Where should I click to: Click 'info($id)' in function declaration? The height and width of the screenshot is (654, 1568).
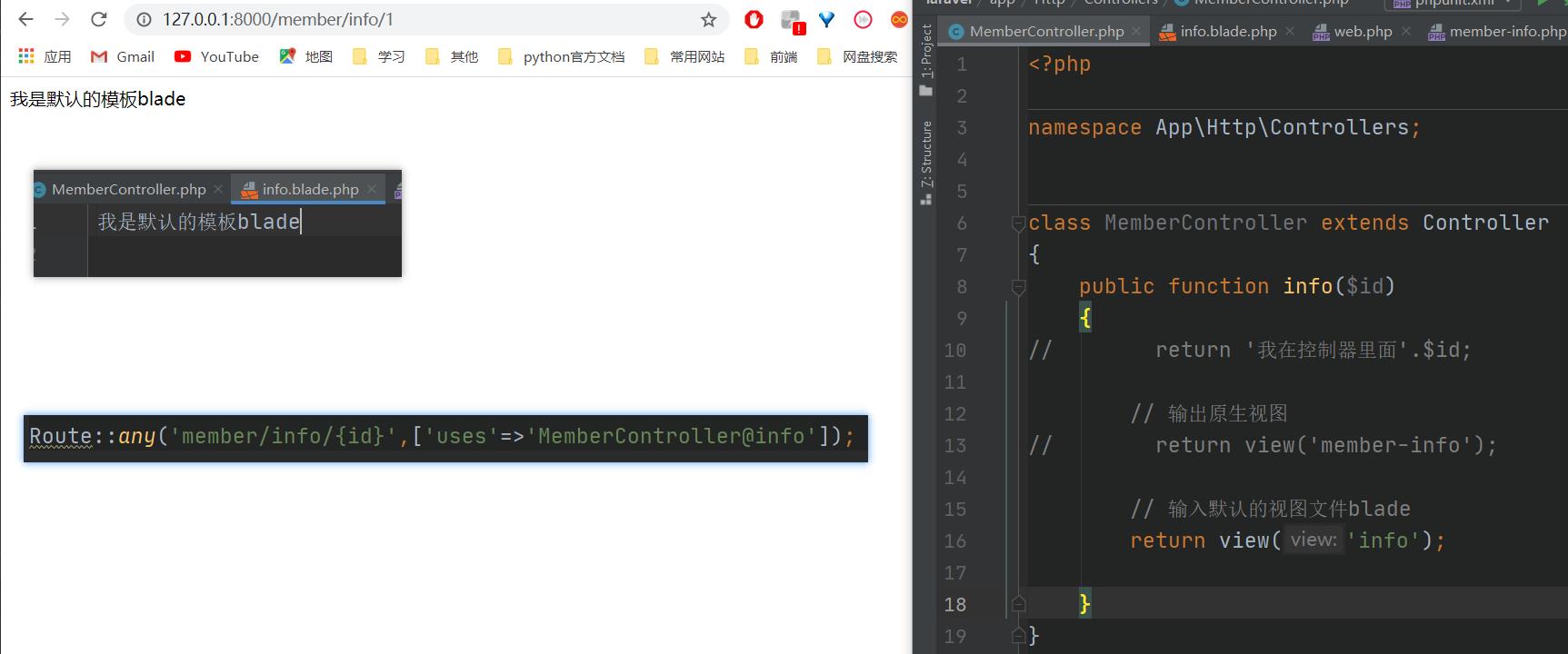(x=1339, y=286)
